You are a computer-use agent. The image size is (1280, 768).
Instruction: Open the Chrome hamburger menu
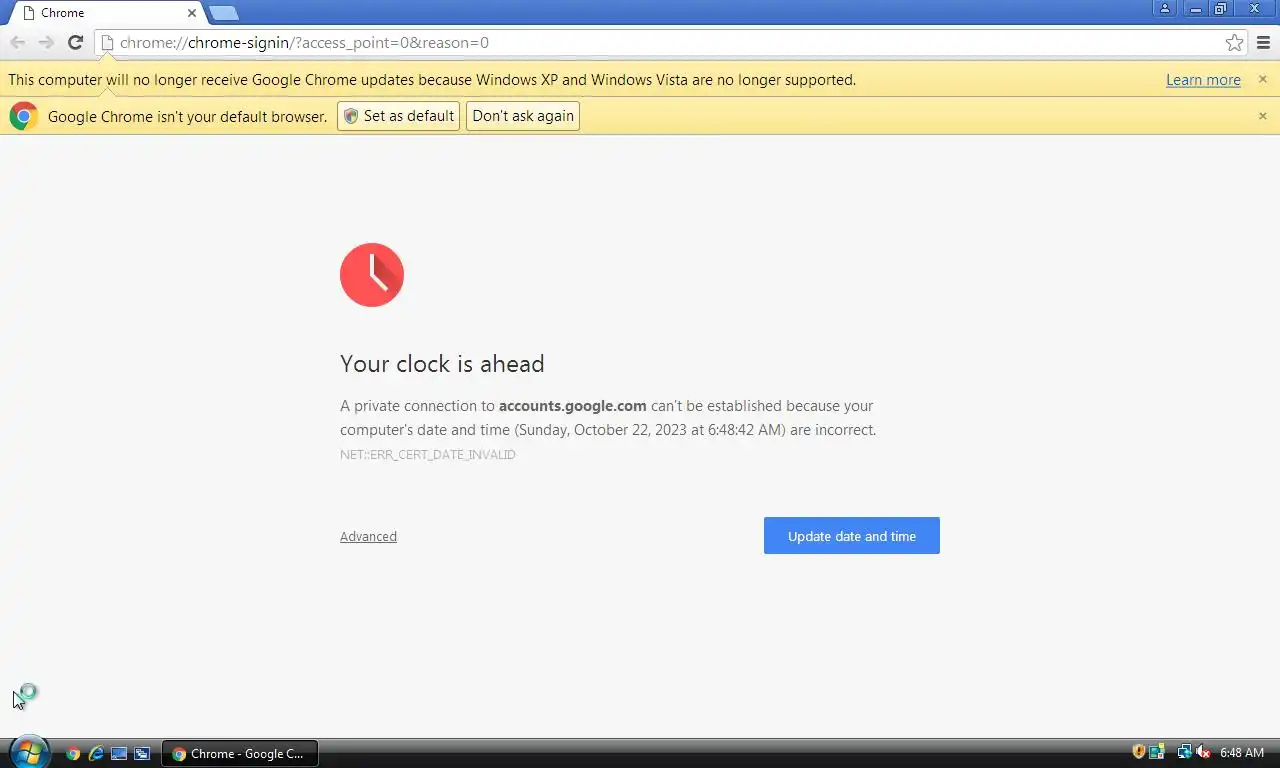tap(1263, 42)
